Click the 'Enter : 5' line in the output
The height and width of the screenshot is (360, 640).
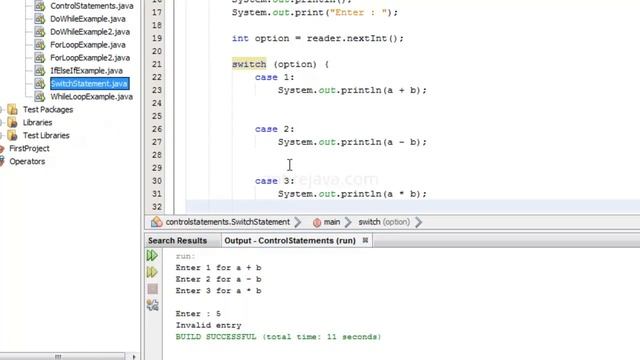click(x=198, y=314)
